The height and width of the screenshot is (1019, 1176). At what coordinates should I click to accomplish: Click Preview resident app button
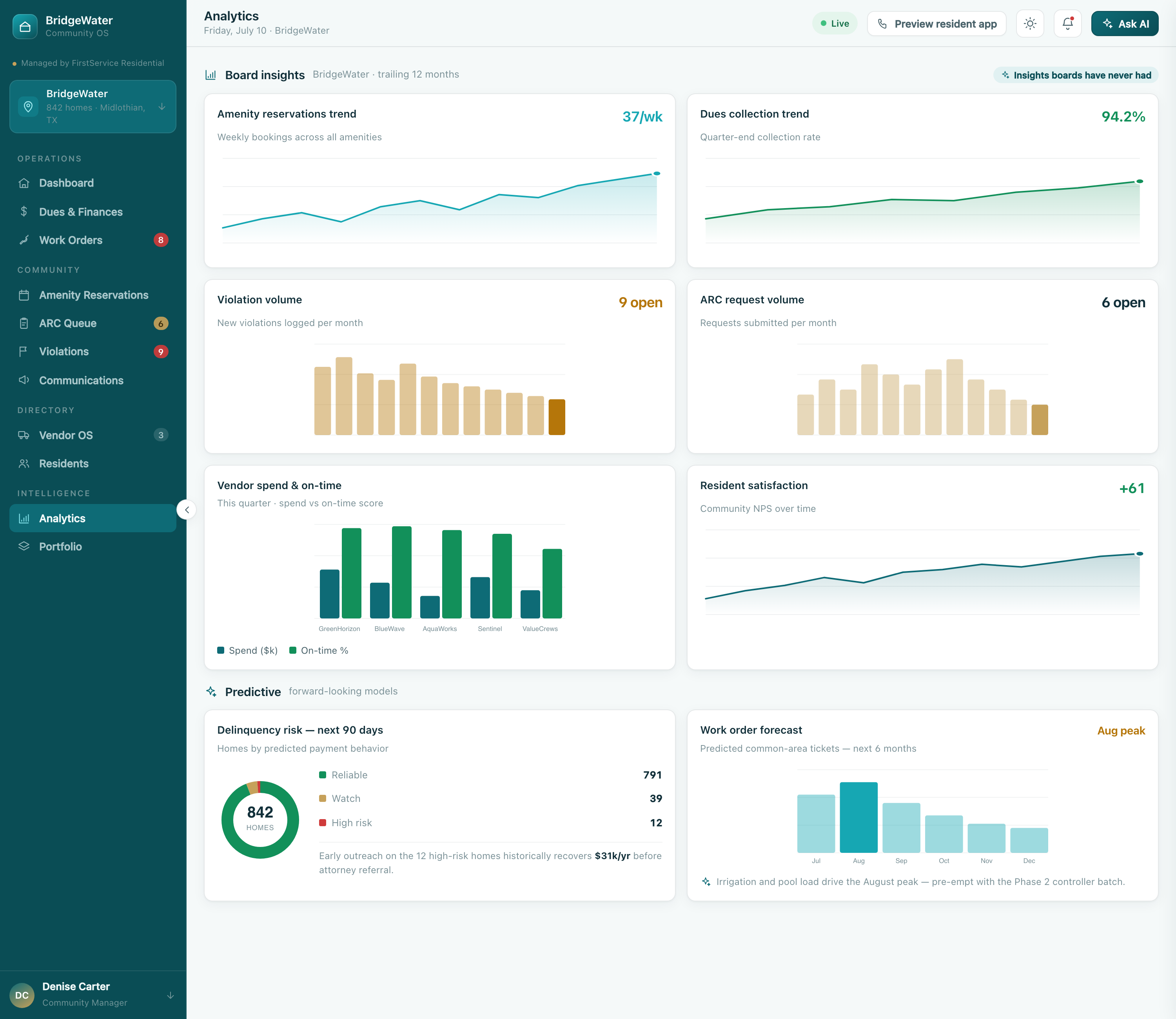click(936, 23)
